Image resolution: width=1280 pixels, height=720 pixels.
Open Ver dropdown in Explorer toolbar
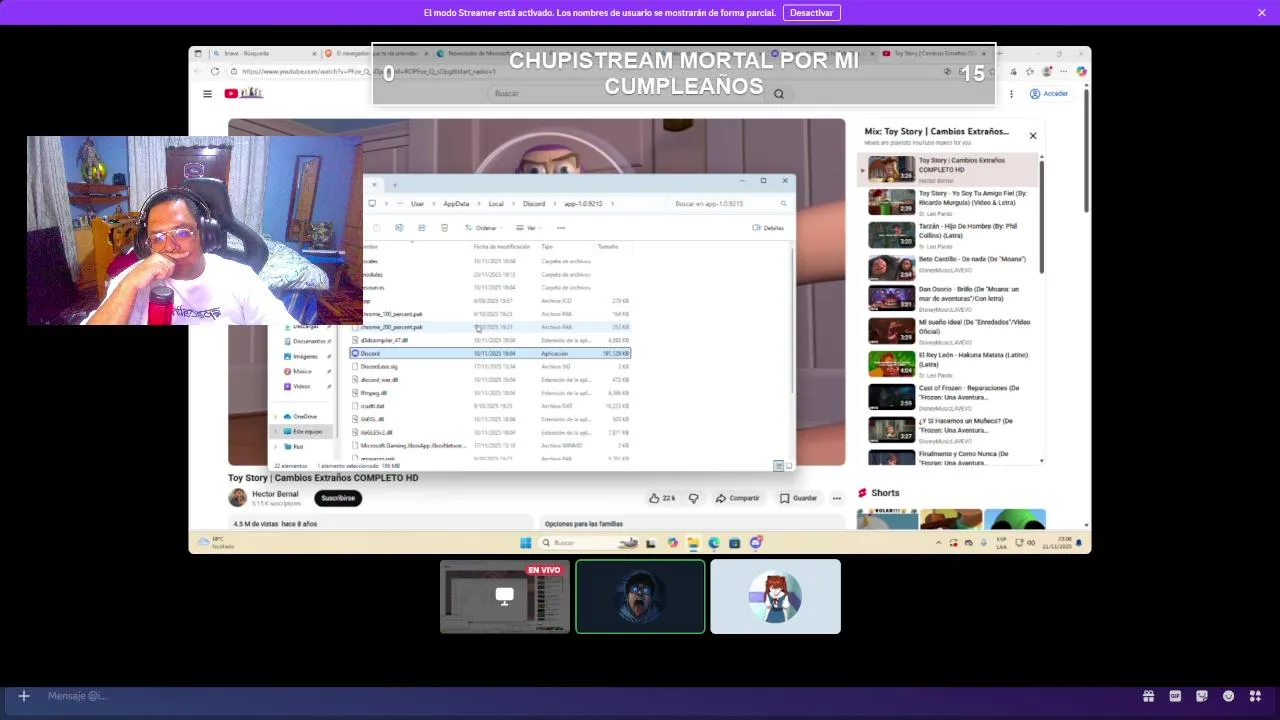528,228
